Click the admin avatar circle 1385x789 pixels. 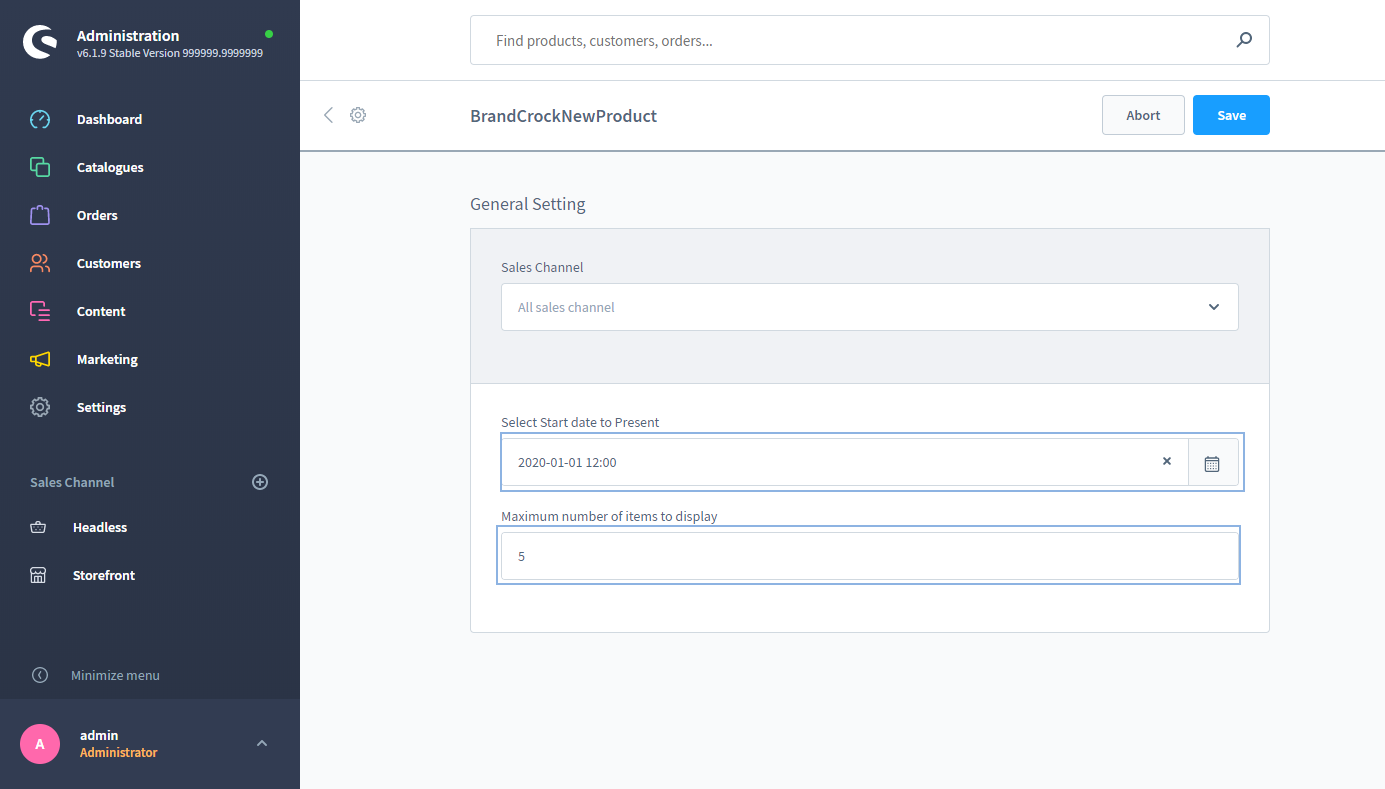tap(40, 744)
